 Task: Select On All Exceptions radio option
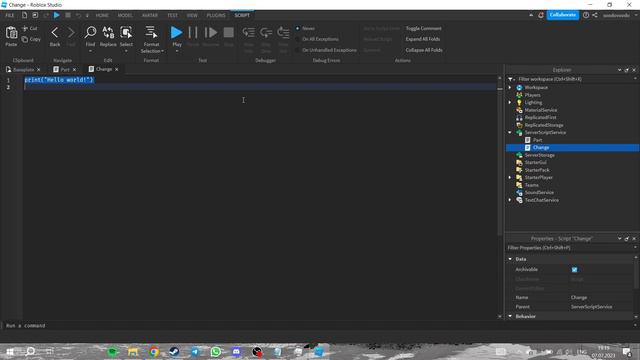coord(298,39)
